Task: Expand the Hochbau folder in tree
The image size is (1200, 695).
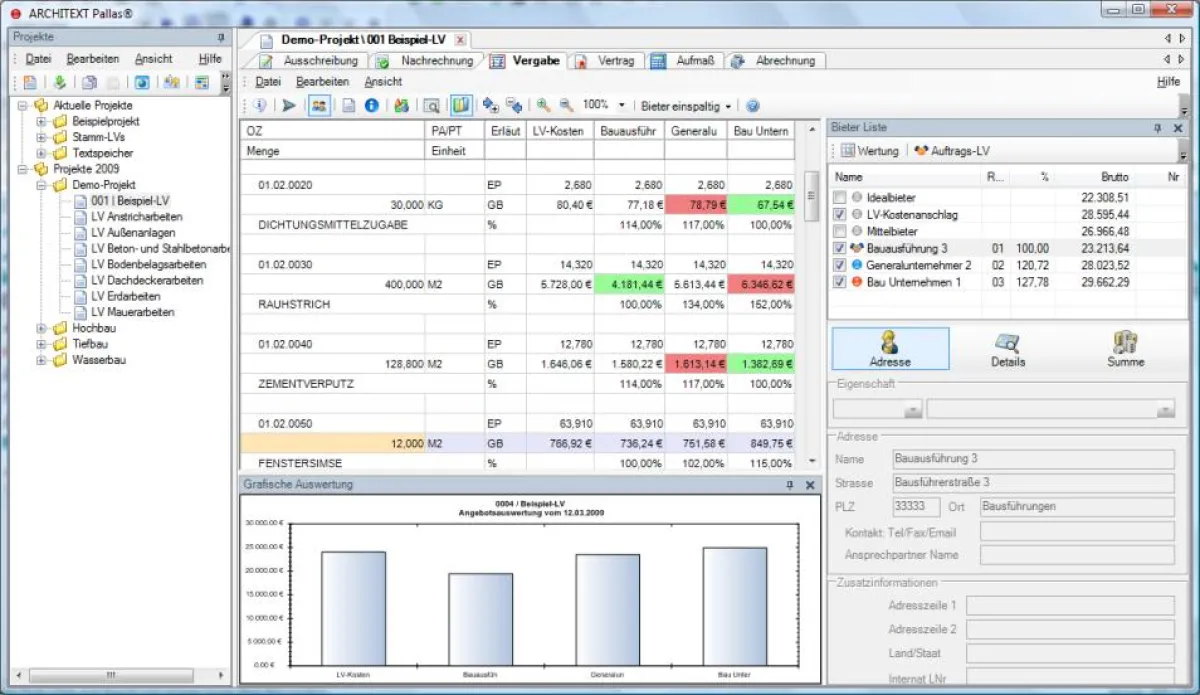Action: coord(42,328)
